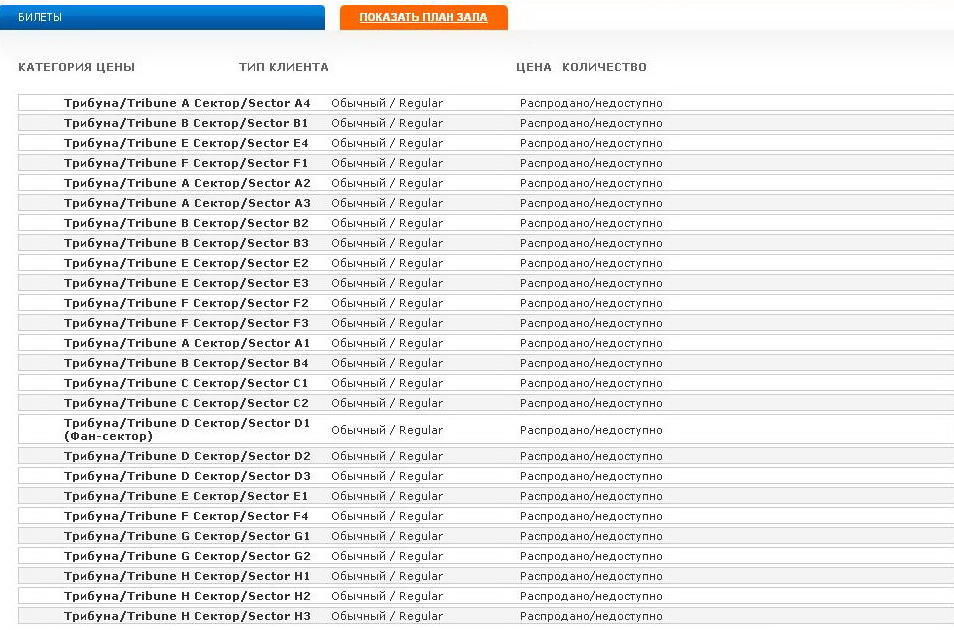Click the Regular client type for Sector B4
The height and width of the screenshot is (630, 954).
tap(386, 363)
